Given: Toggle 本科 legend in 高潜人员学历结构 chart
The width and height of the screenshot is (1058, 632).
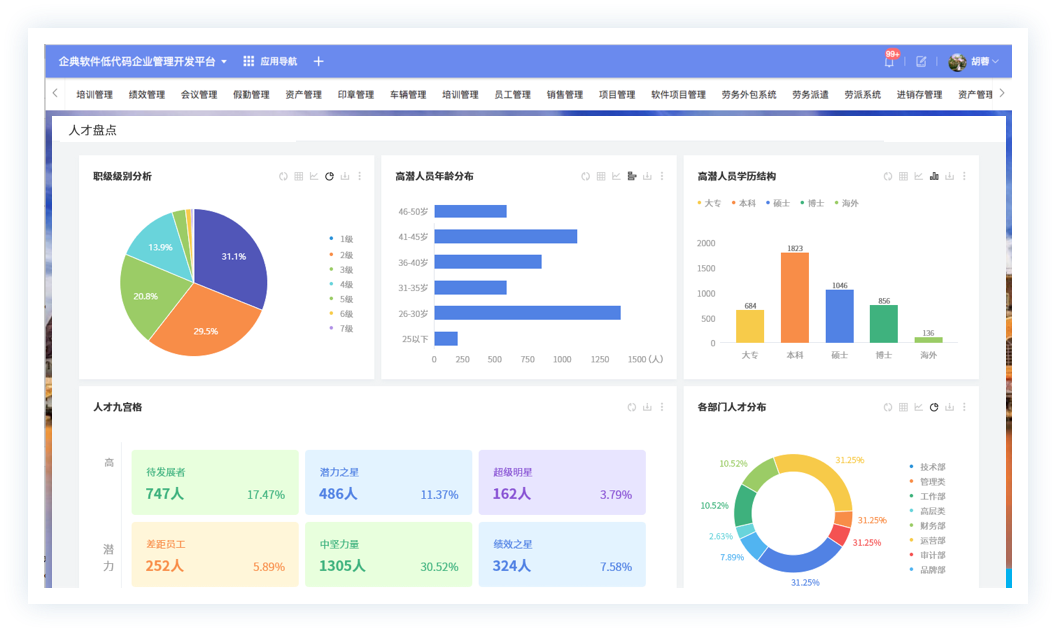Looking at the screenshot, I should point(741,203).
